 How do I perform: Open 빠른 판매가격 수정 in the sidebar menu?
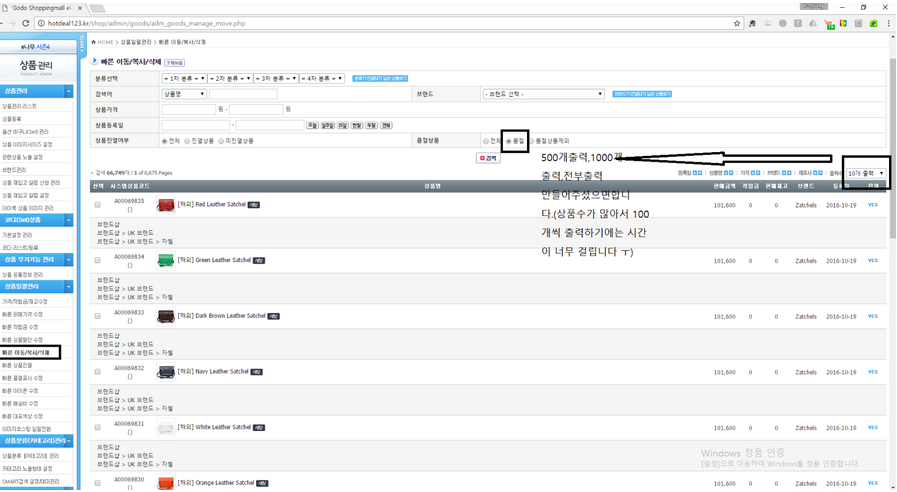pos(22,314)
